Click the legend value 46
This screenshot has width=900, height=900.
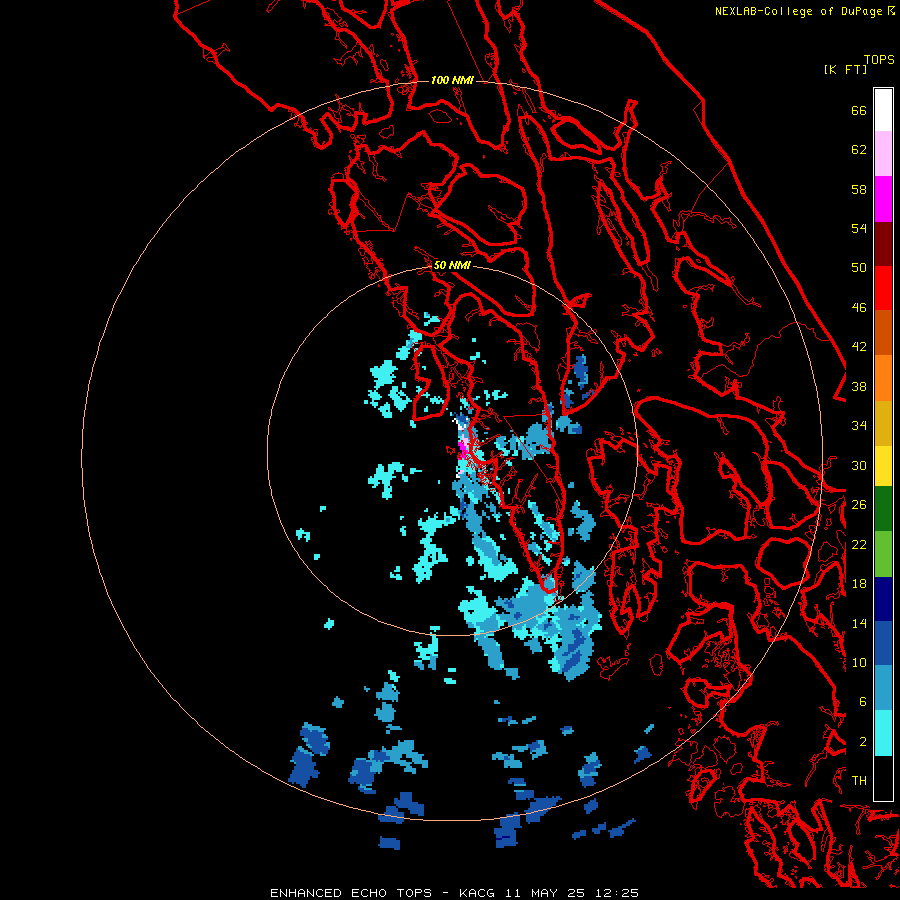point(859,308)
